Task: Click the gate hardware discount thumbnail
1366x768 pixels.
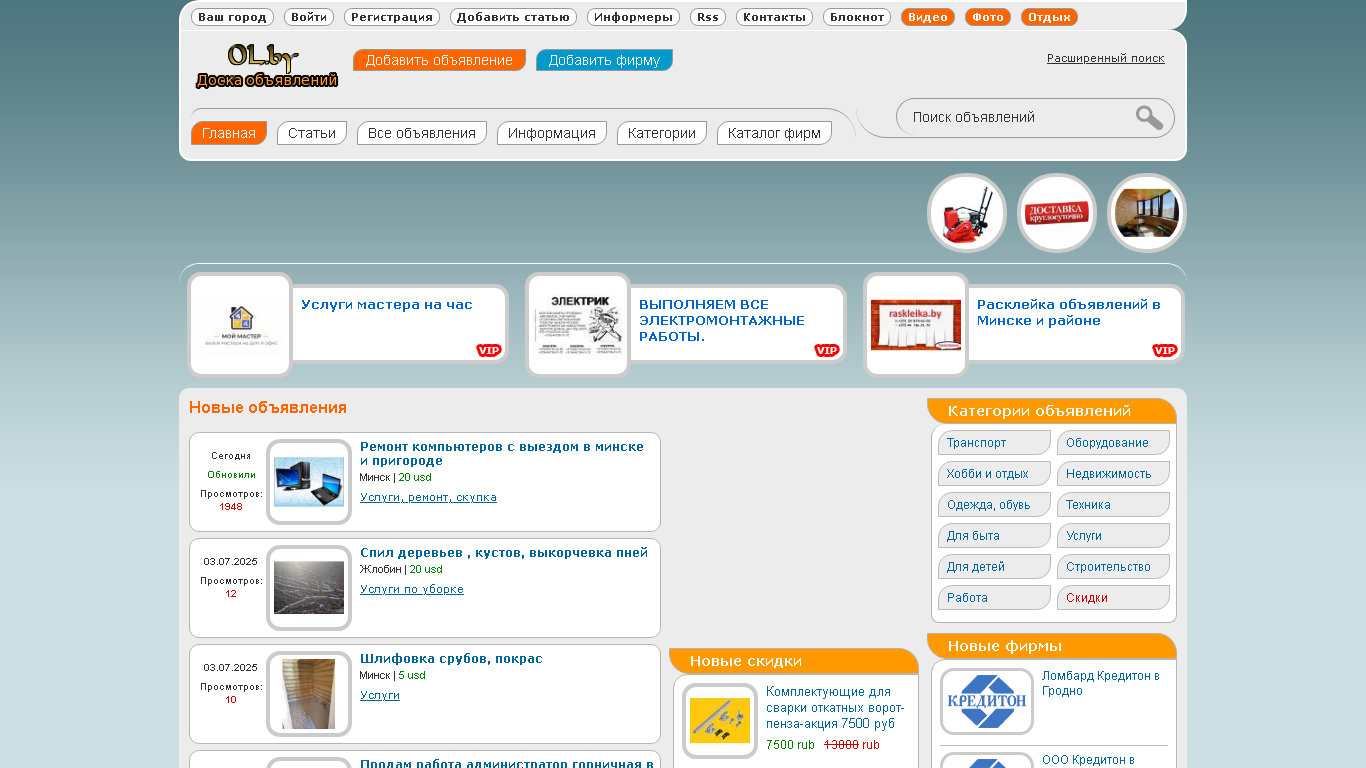Action: (x=720, y=721)
